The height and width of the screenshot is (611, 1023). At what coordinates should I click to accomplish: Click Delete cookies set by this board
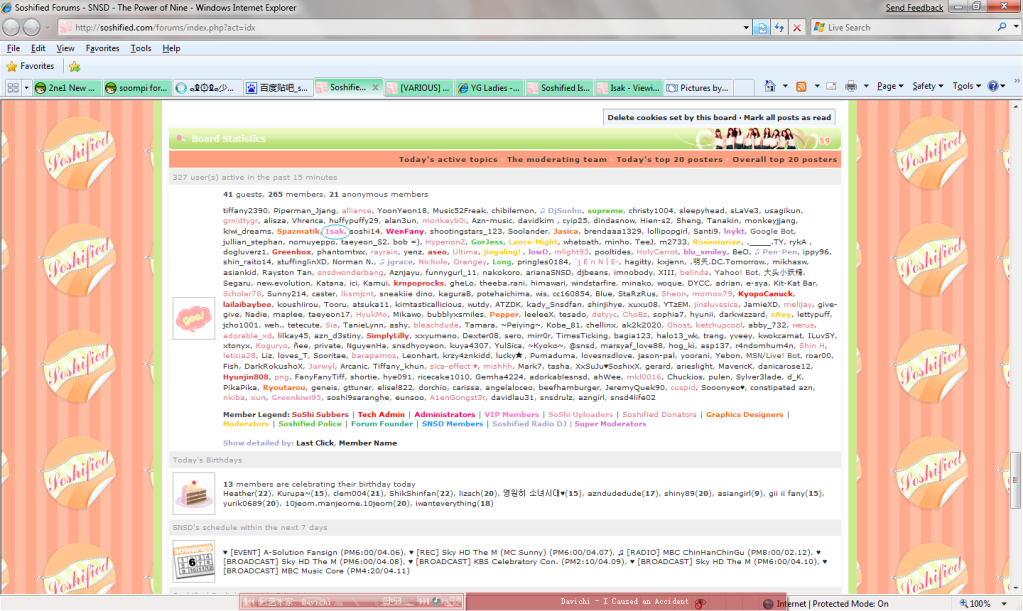pyautogui.click(x=671, y=117)
